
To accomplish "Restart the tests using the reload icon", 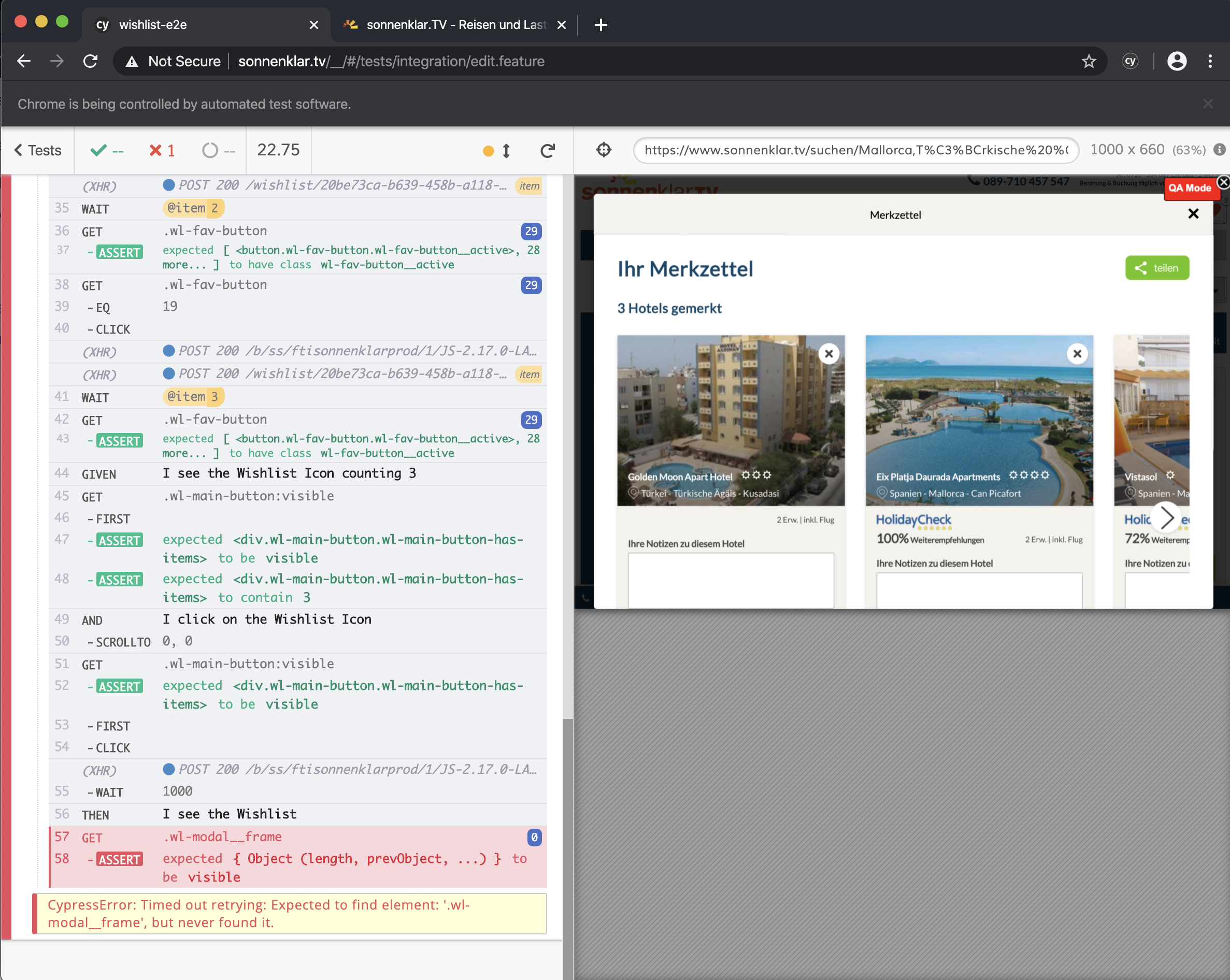I will [547, 150].
